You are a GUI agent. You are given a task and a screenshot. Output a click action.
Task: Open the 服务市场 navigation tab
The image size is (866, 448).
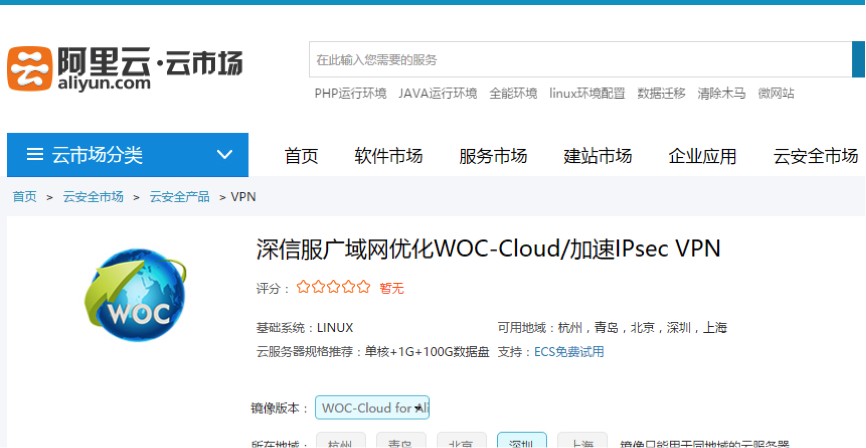pos(493,156)
